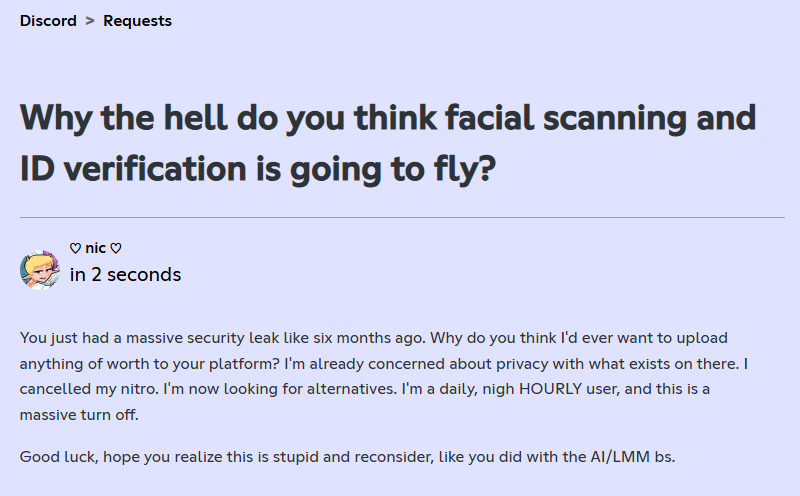This screenshot has width=800, height=496.
Task: Open the Discord breadcrumb link
Action: pyautogui.click(x=48, y=21)
